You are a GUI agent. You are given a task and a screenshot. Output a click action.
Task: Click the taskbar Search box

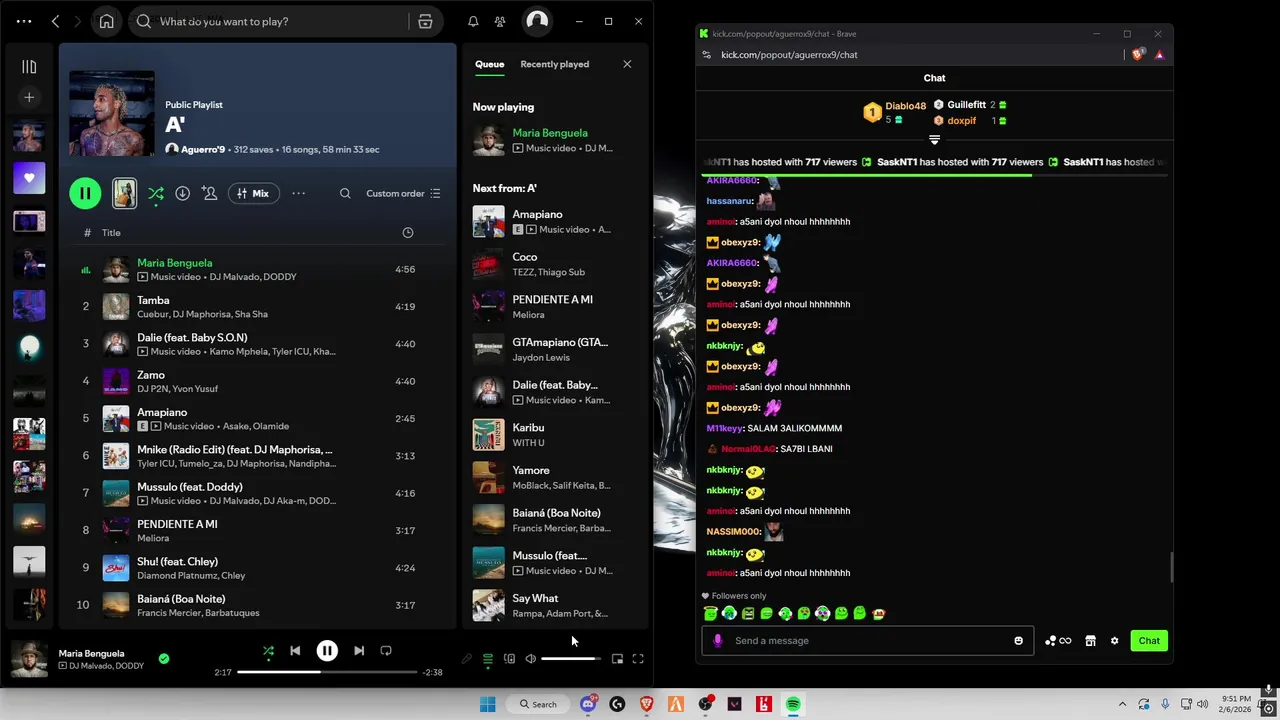coord(538,704)
